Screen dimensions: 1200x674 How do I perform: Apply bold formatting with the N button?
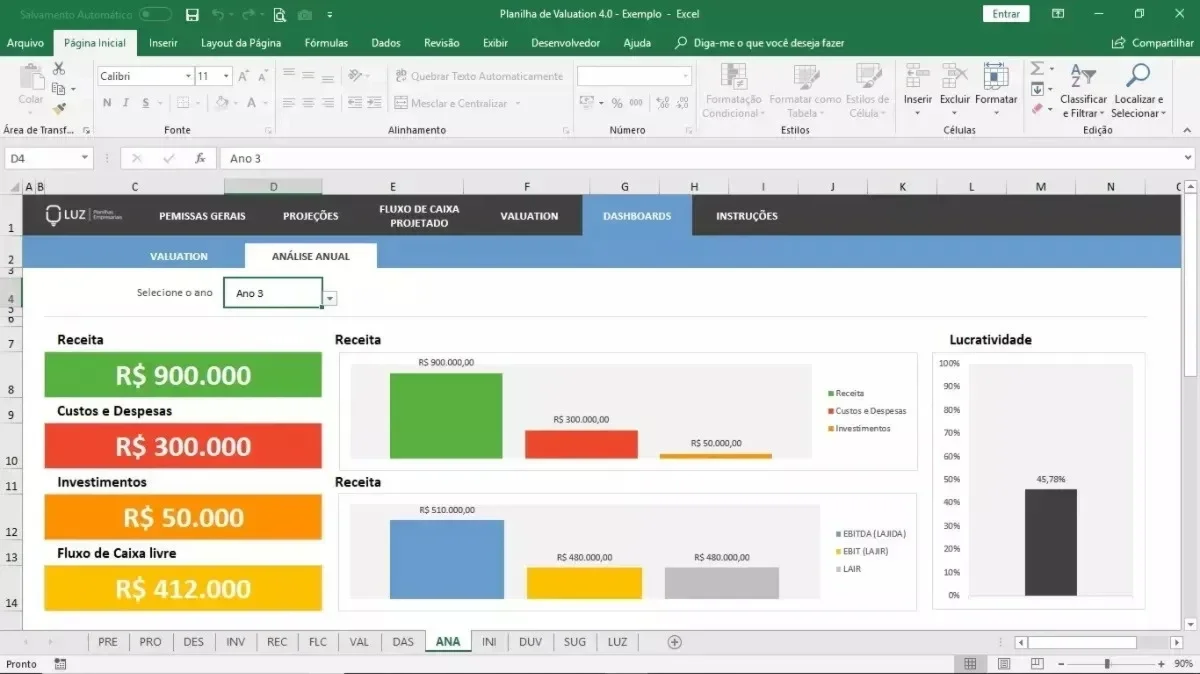coord(107,103)
